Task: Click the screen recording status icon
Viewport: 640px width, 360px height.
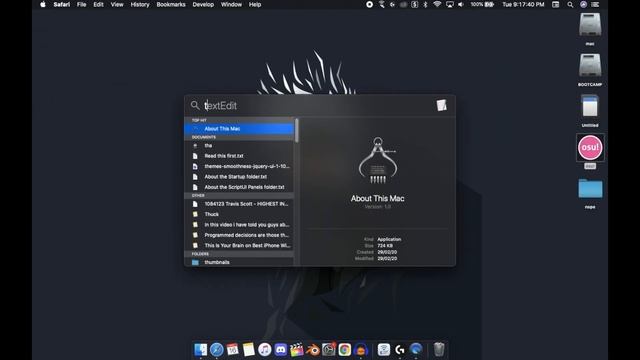Action: pyautogui.click(x=369, y=4)
